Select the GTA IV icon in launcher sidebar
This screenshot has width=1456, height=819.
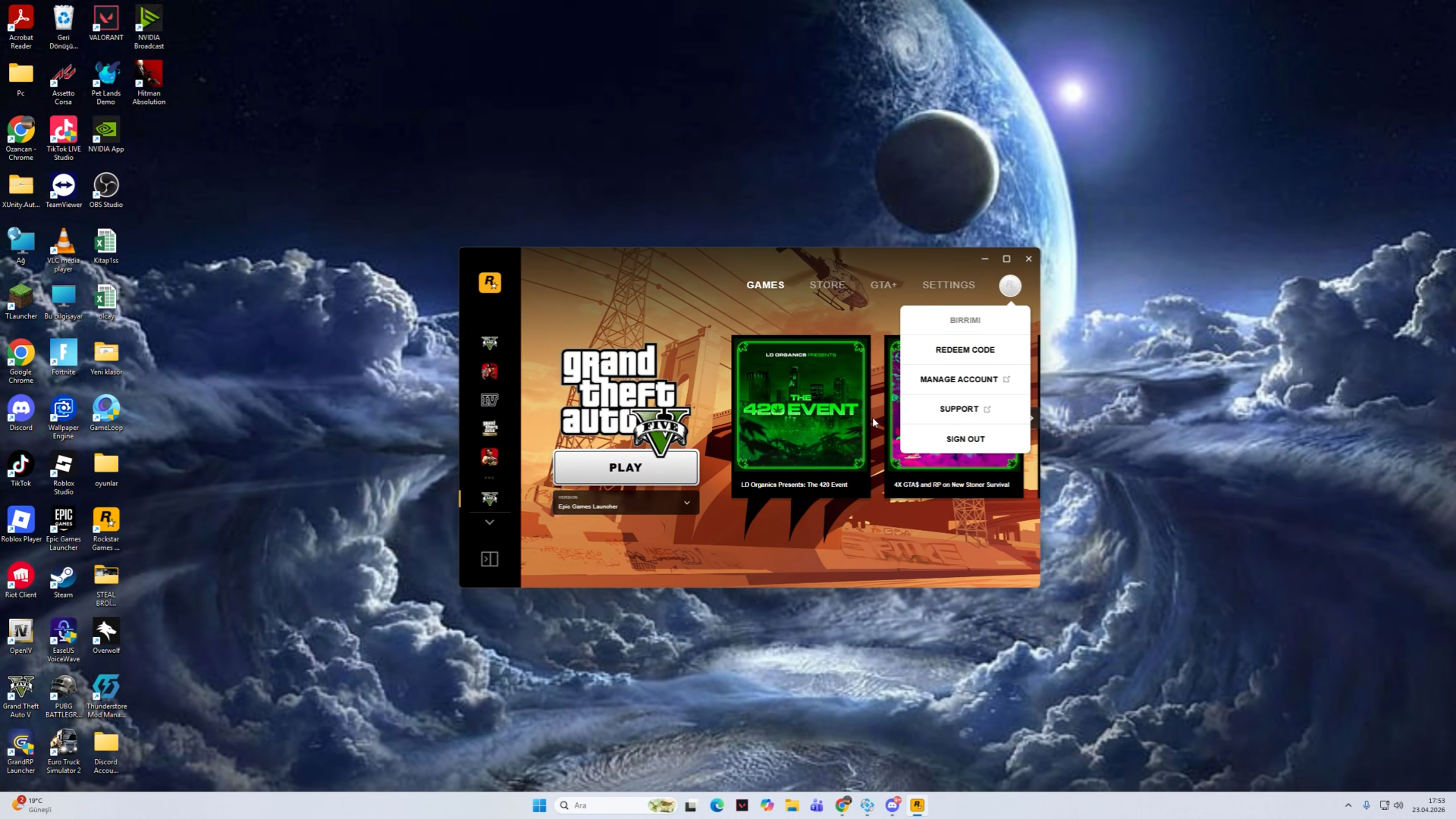tap(490, 400)
